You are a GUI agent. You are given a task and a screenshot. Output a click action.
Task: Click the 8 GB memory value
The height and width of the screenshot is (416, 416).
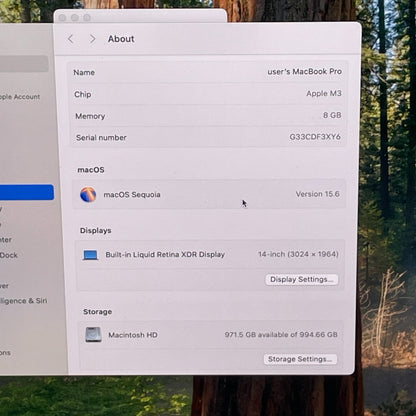coord(332,115)
